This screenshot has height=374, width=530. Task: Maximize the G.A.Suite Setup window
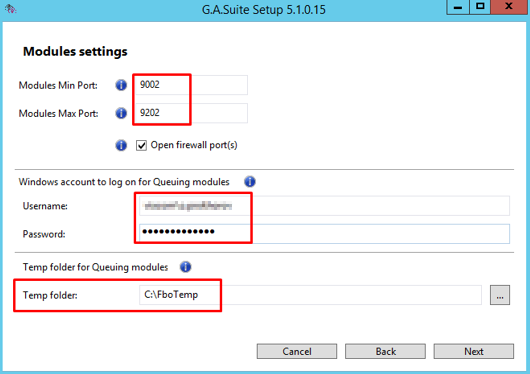(480, 7)
